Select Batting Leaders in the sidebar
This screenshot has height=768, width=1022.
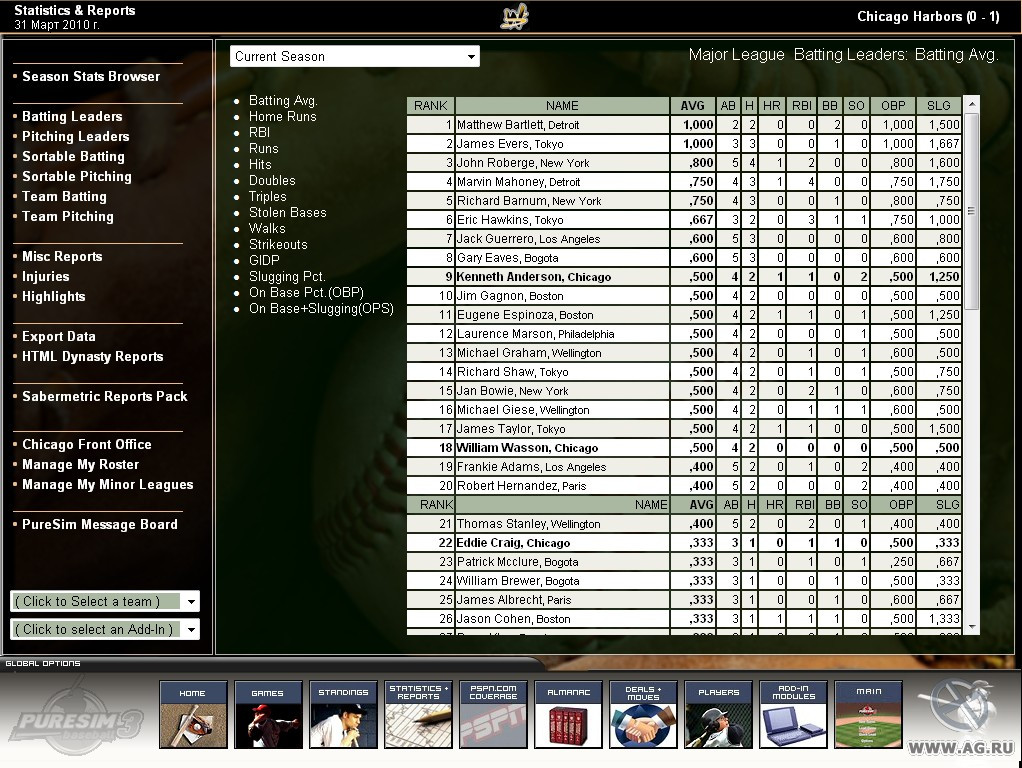pyautogui.click(x=72, y=116)
